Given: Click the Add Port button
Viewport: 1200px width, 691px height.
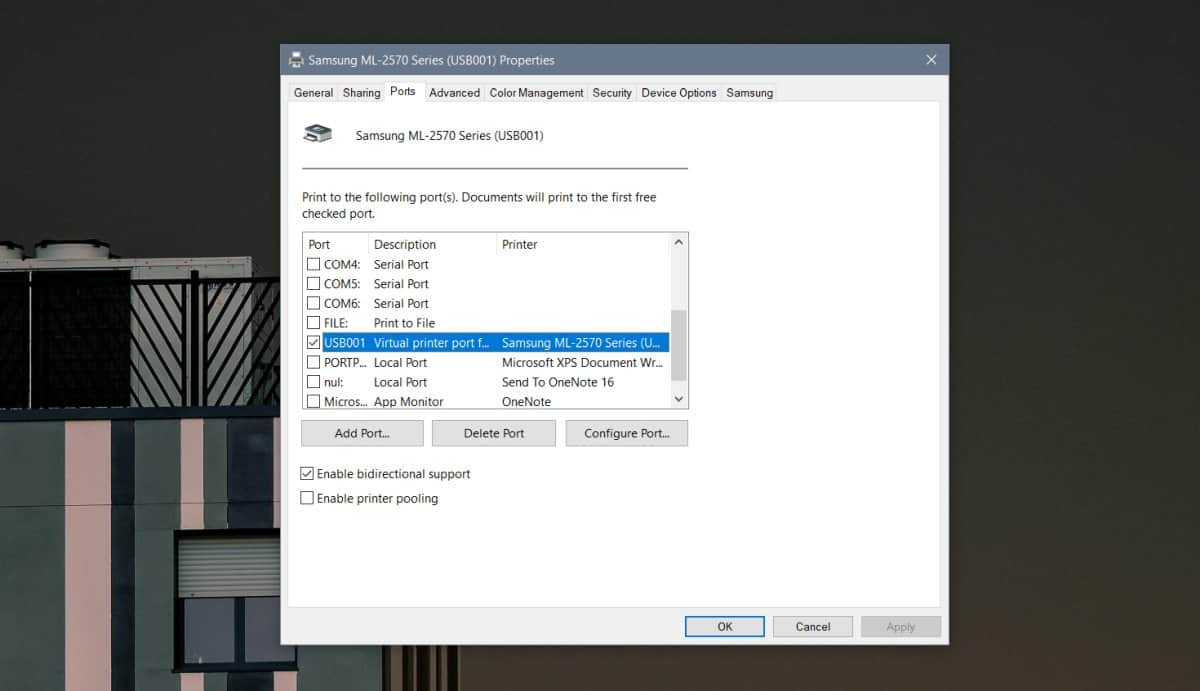Looking at the screenshot, I should coord(361,433).
